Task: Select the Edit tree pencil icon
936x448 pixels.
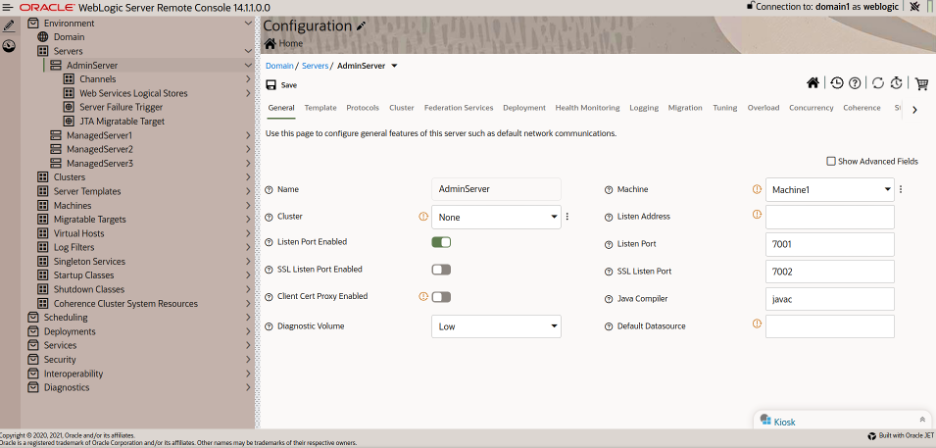Action: click(9, 26)
